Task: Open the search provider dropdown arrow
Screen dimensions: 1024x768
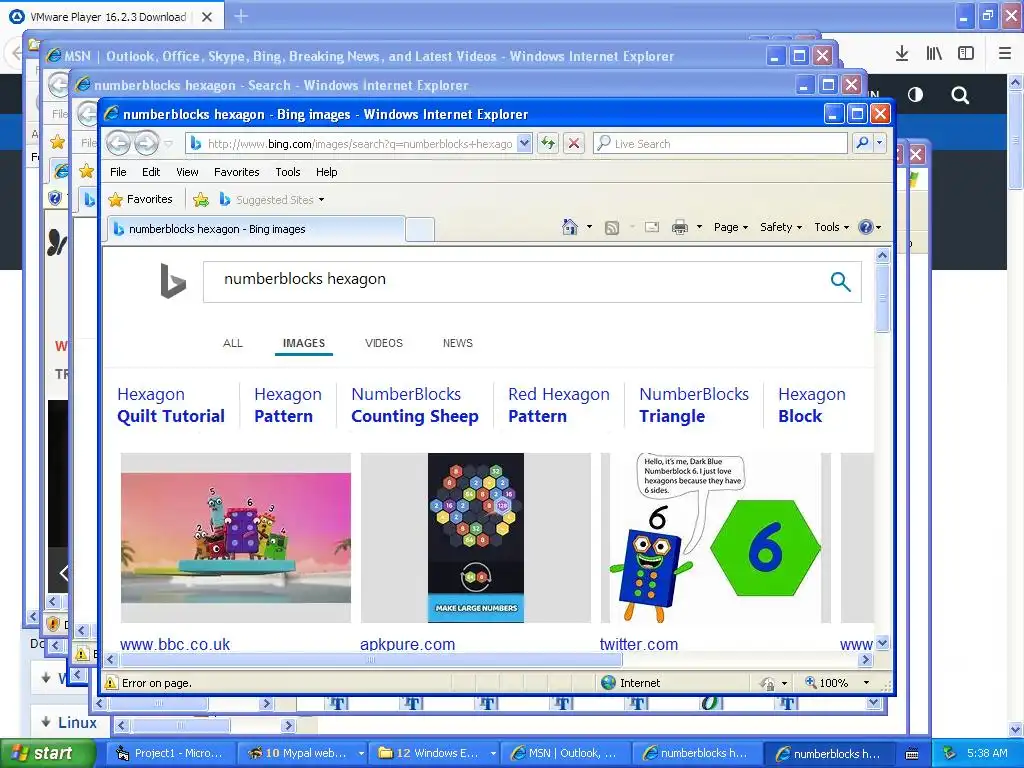Action: click(880, 143)
